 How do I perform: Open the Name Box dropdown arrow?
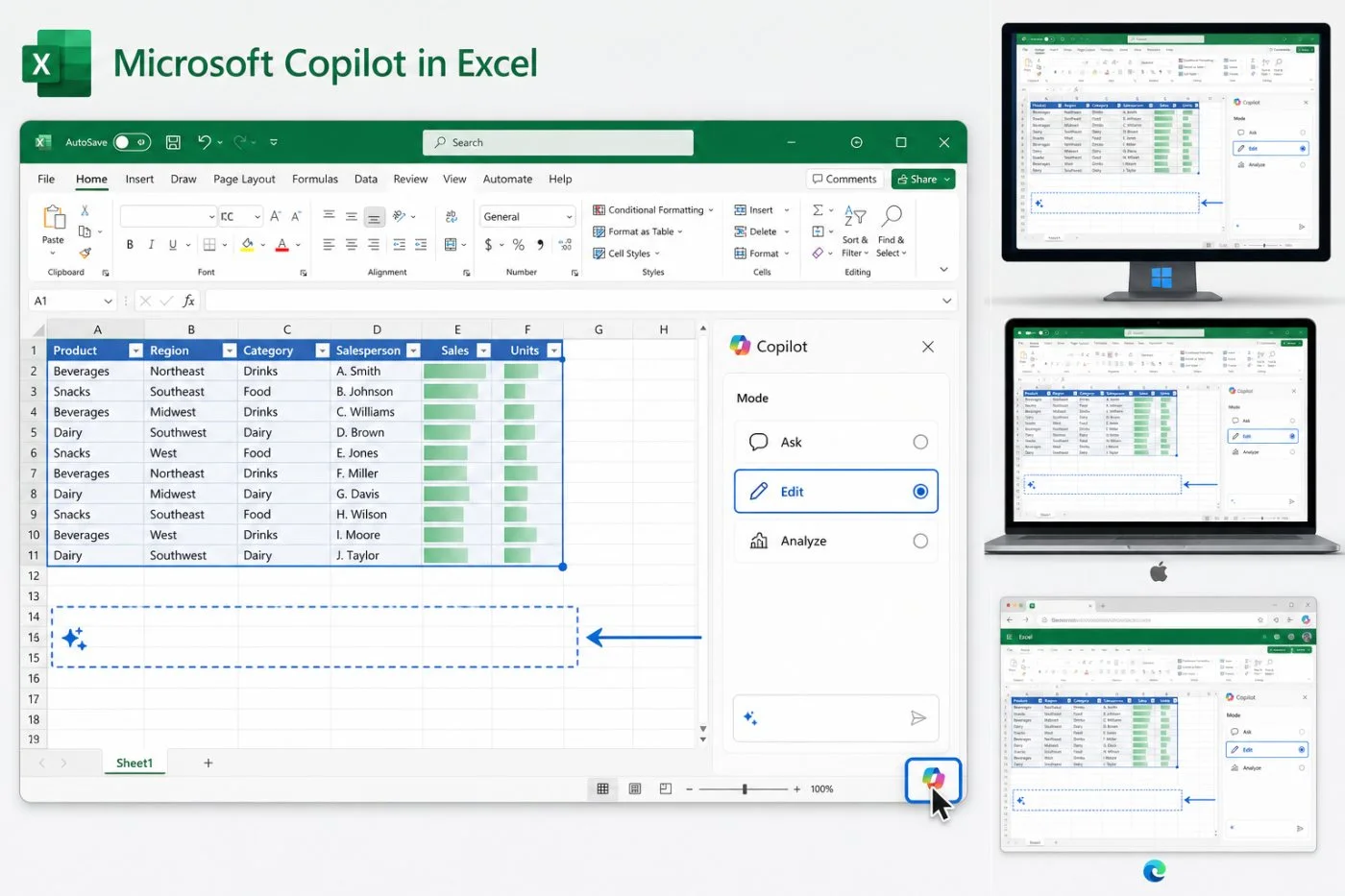click(x=108, y=301)
